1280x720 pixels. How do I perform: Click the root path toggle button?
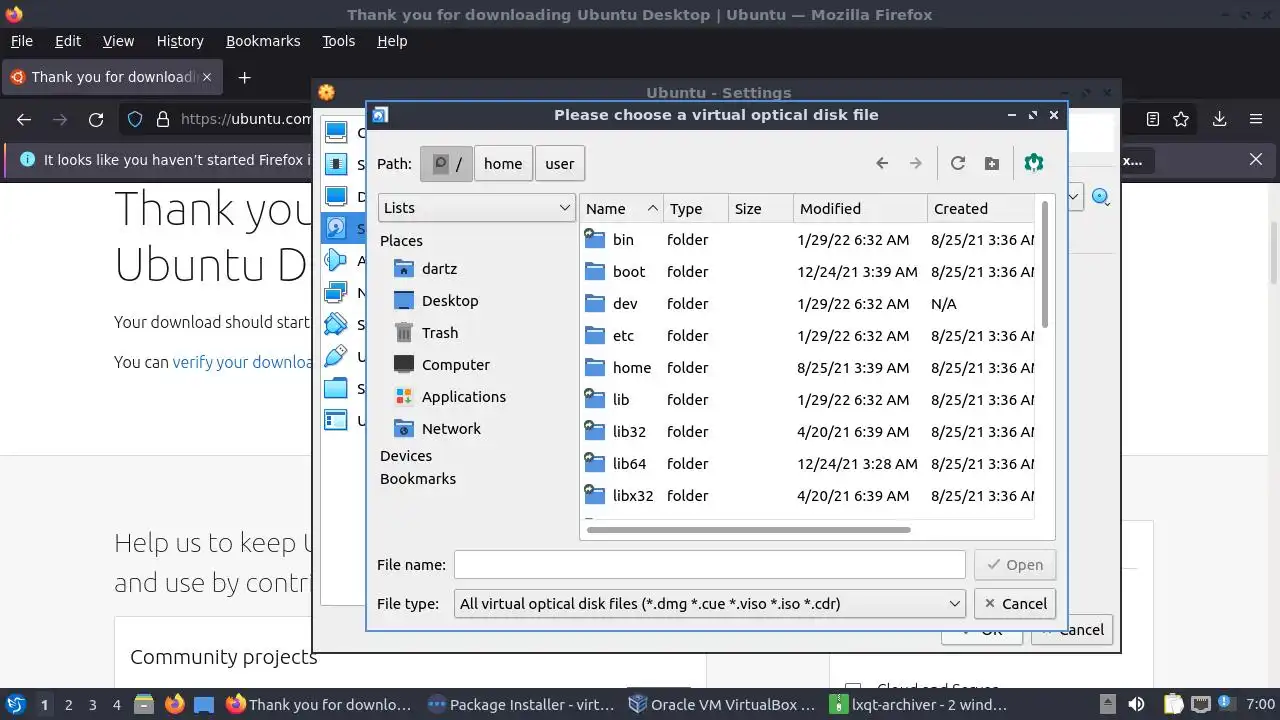pyautogui.click(x=446, y=164)
